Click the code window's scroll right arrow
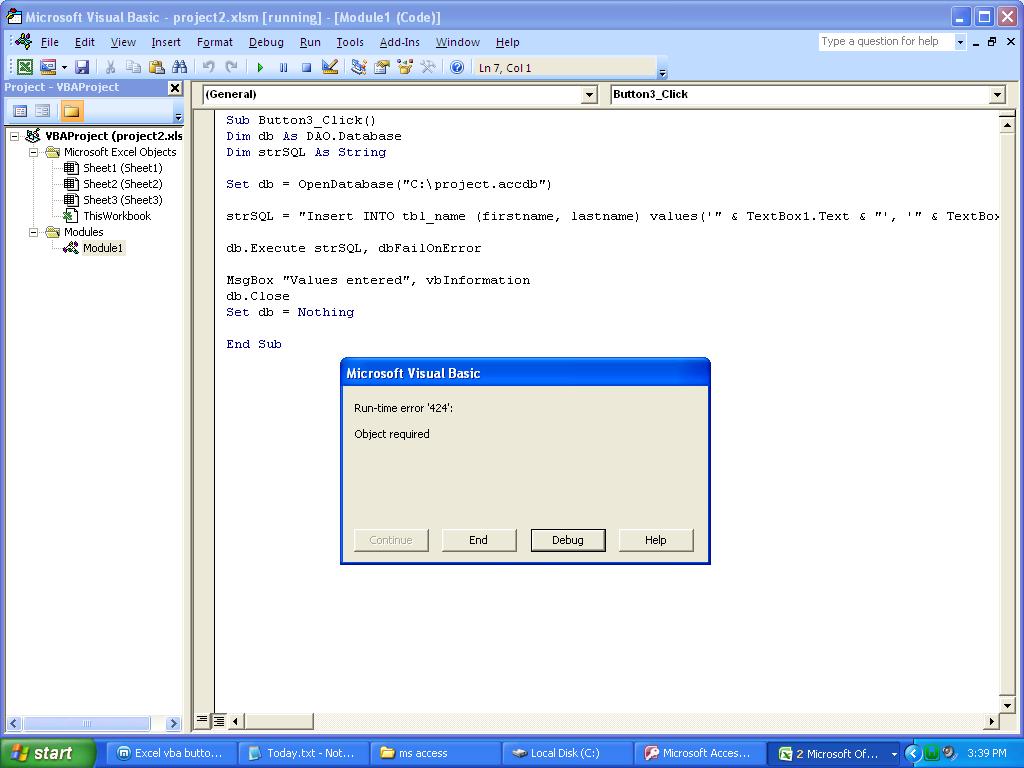 click(x=991, y=721)
